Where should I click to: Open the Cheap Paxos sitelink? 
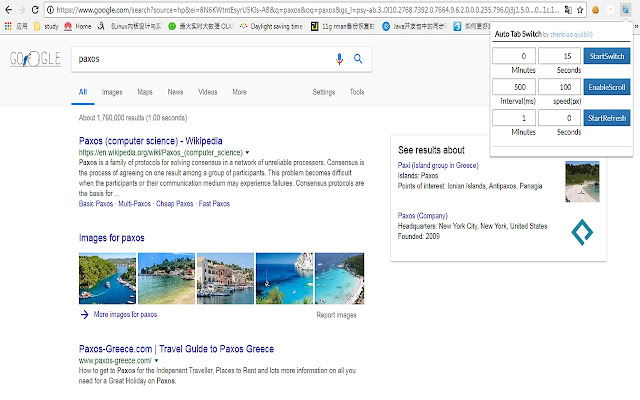175,204
